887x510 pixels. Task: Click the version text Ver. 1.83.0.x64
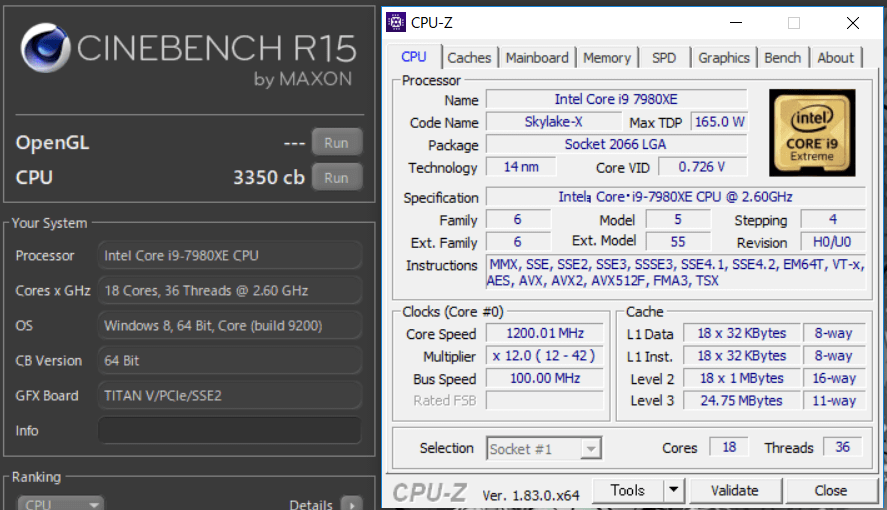coord(531,496)
